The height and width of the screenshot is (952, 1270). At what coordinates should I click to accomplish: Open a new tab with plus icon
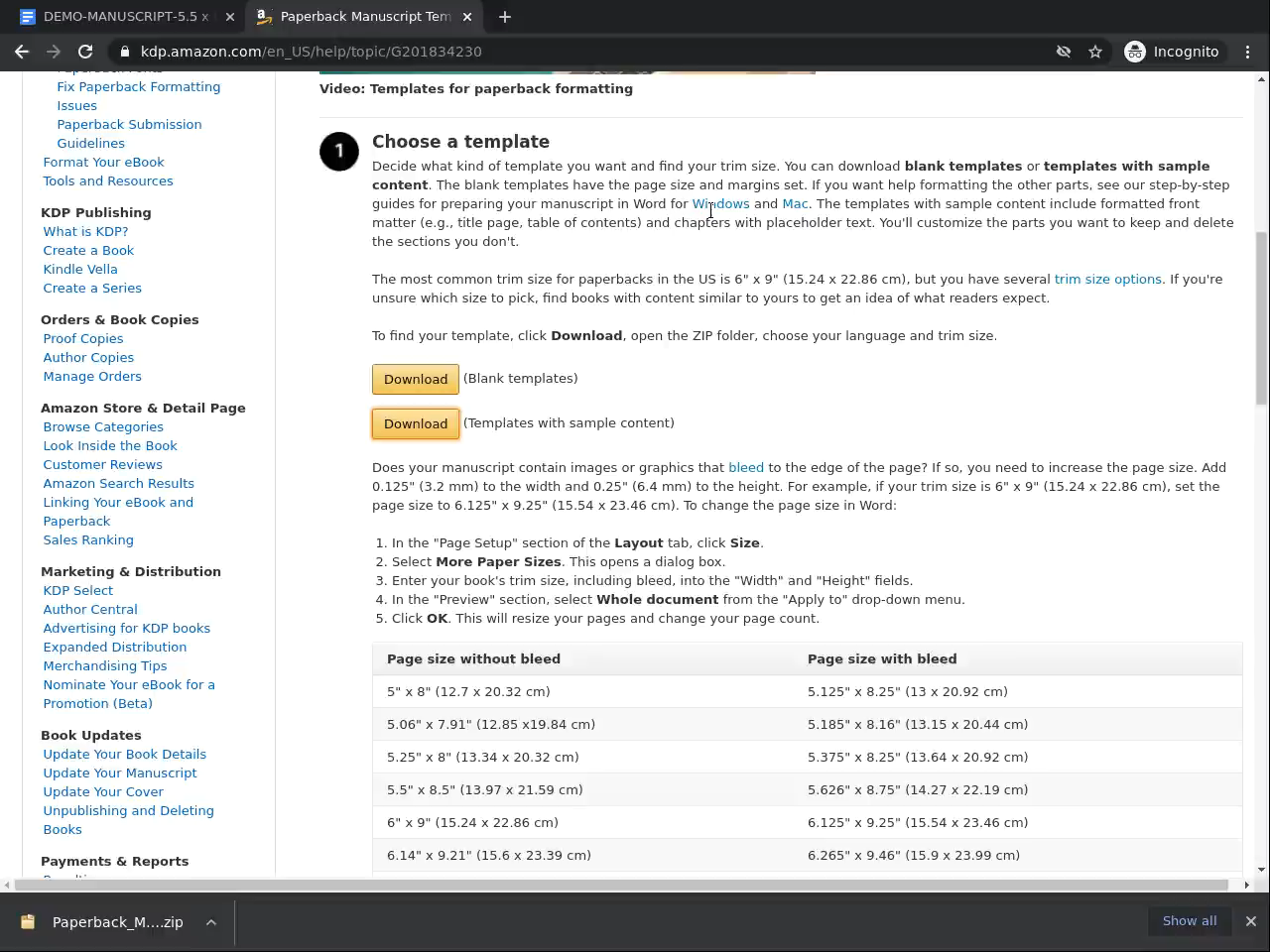(504, 17)
